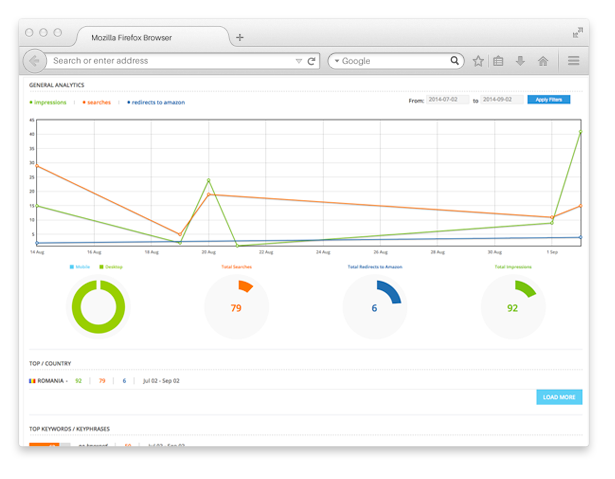
Task: Click the Total Searches label
Action: point(237,267)
